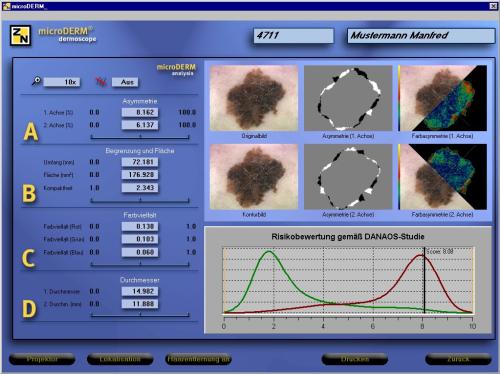Click the large yellow letter A
Viewport: 500px width, 374px height.
click(31, 132)
